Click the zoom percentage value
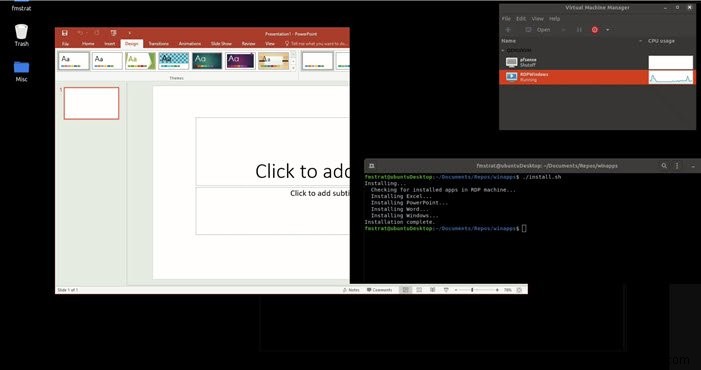This screenshot has width=701, height=370. [x=507, y=290]
